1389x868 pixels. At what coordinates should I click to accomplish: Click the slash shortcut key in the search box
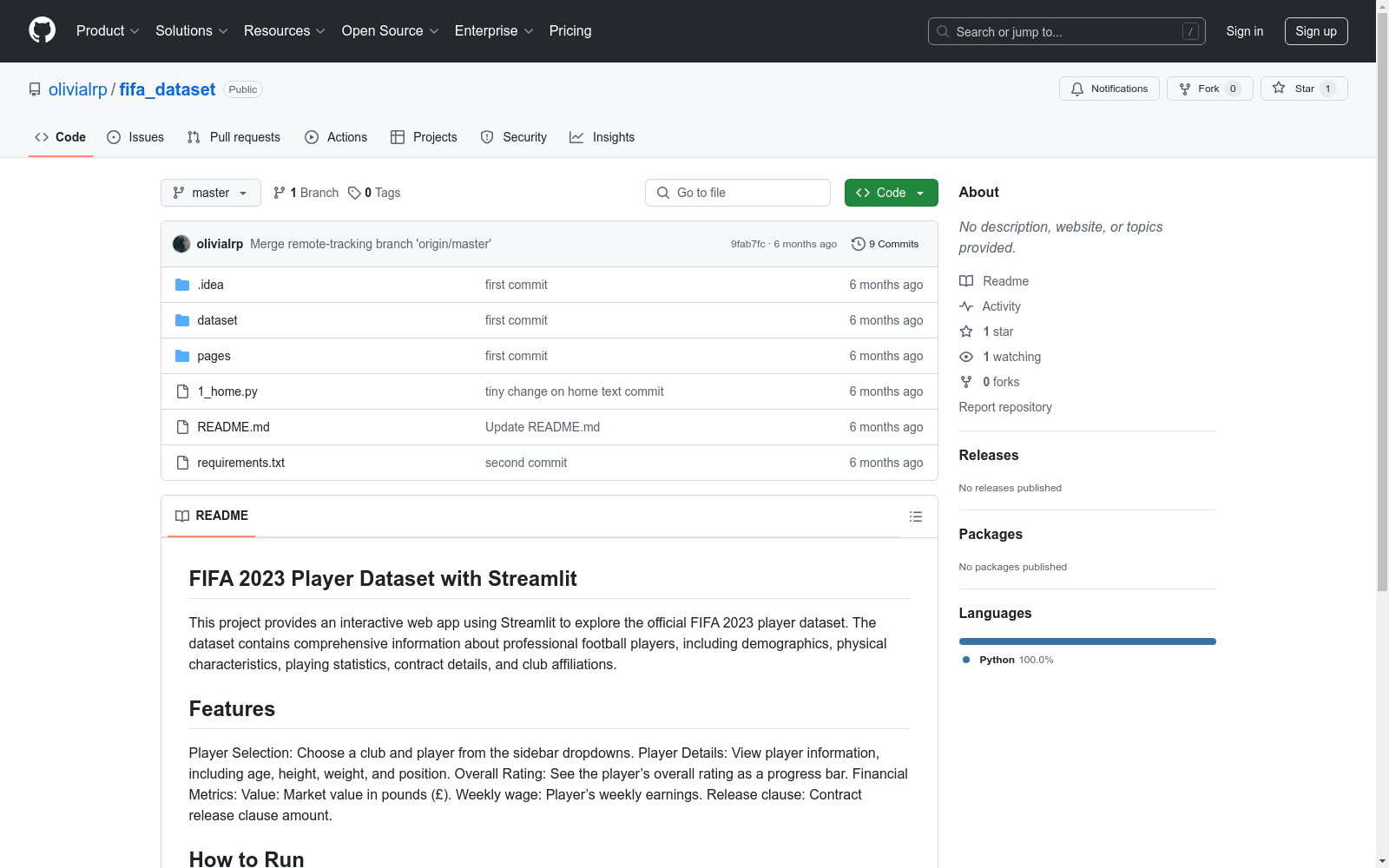tap(1190, 31)
